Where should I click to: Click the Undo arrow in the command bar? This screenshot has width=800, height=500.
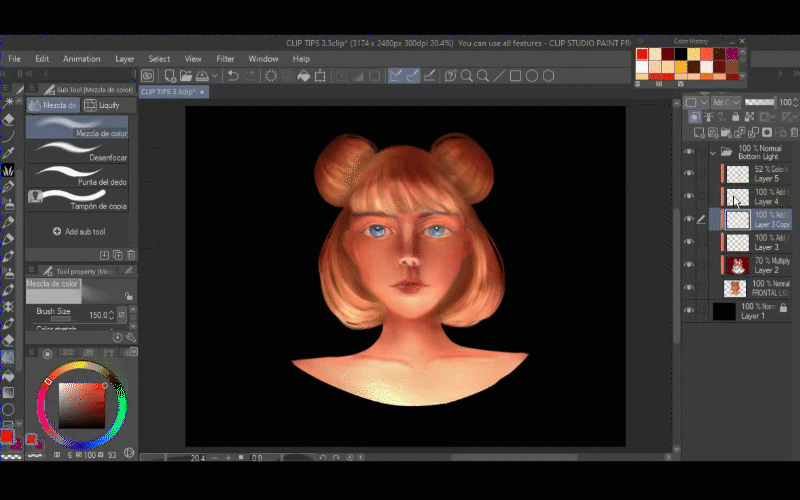233,76
